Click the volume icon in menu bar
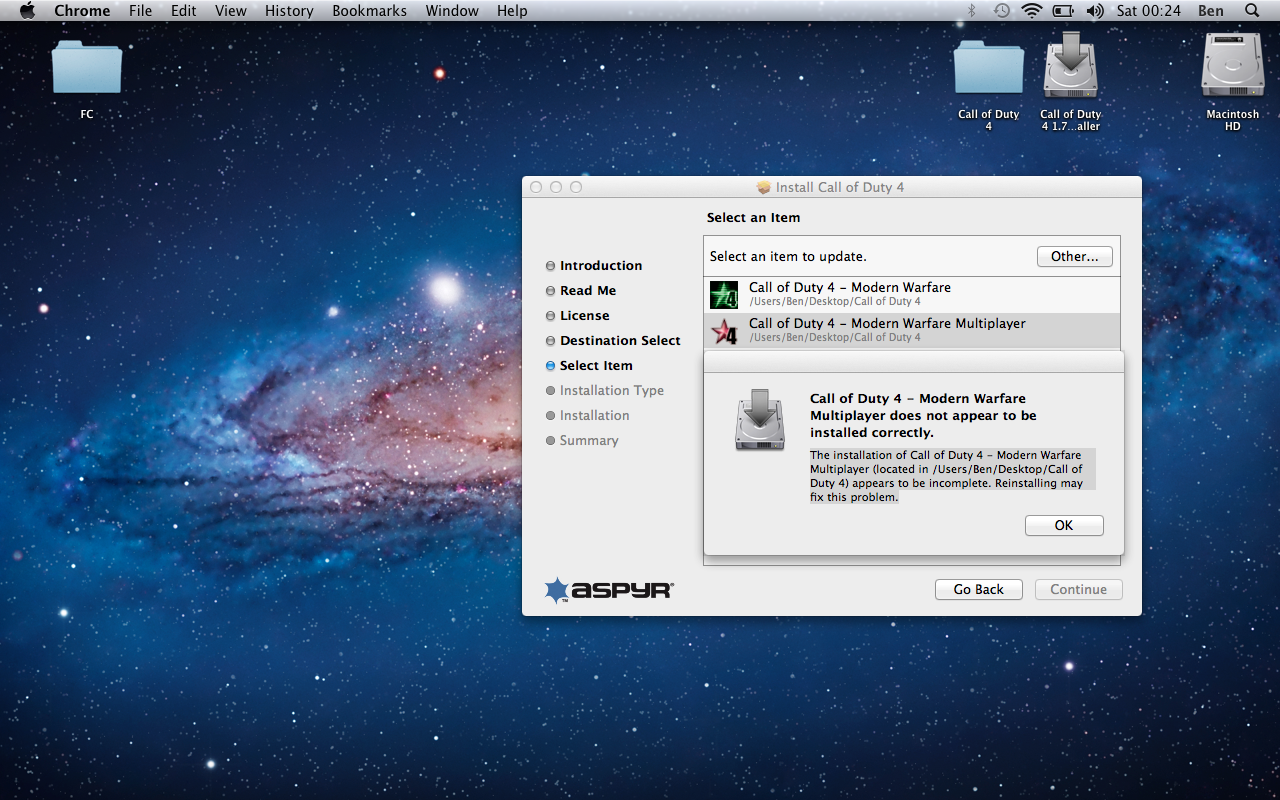1280x800 pixels. [1095, 11]
